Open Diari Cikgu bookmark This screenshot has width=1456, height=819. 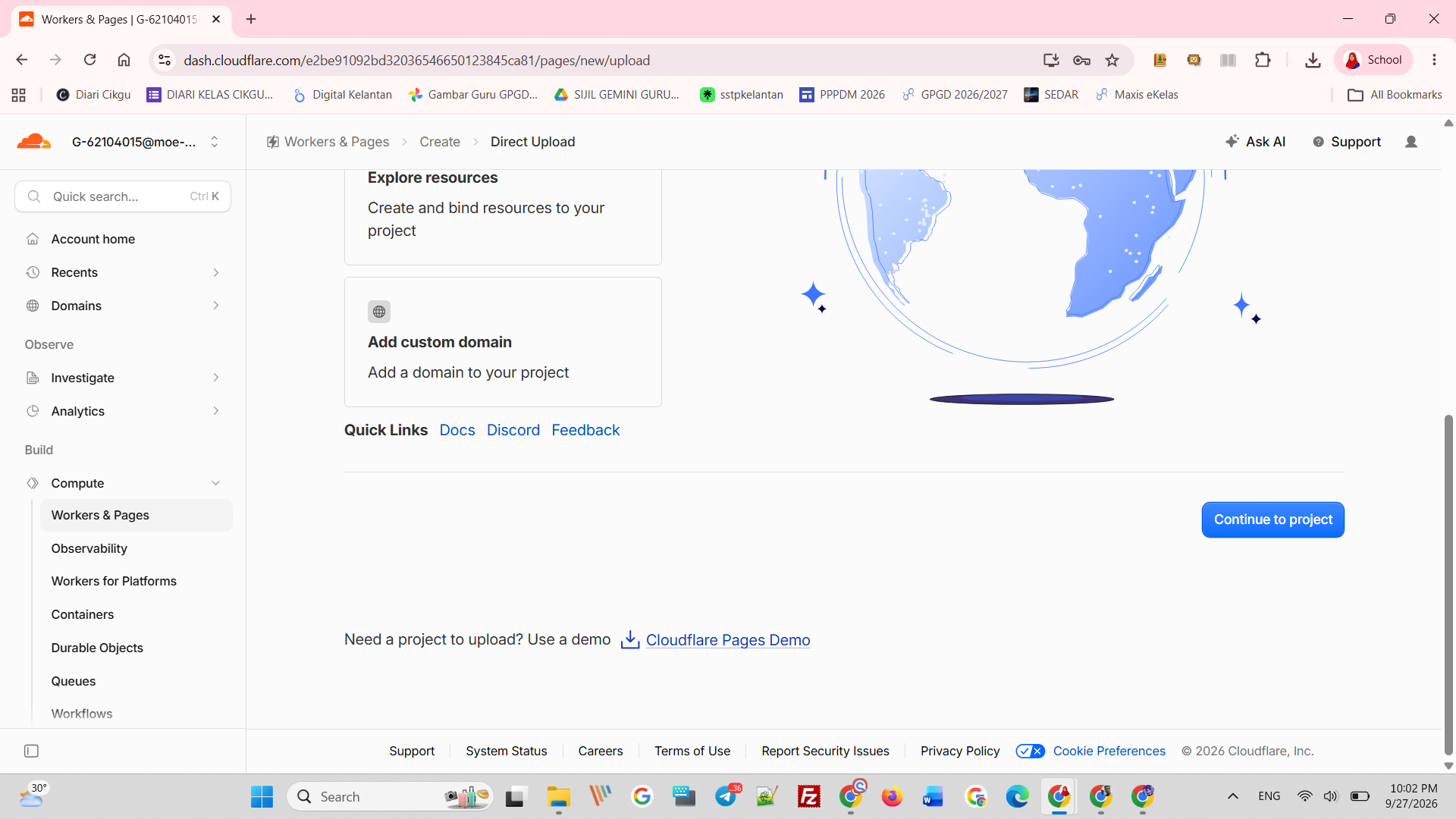(94, 95)
